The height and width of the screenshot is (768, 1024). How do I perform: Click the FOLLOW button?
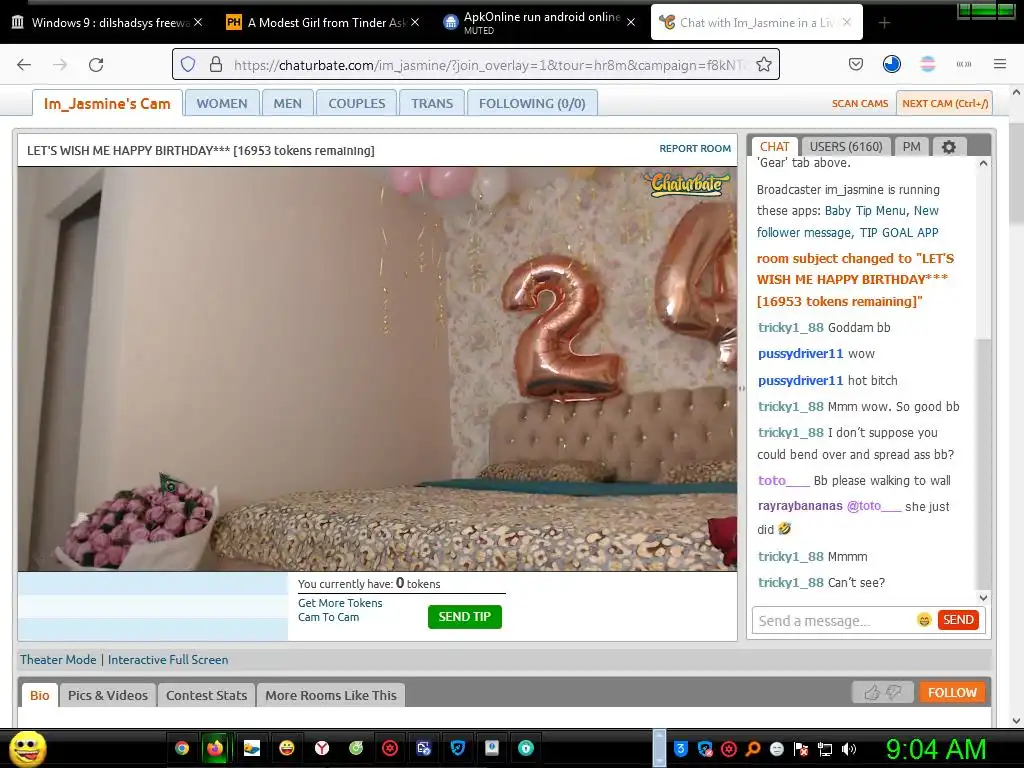pos(952,692)
